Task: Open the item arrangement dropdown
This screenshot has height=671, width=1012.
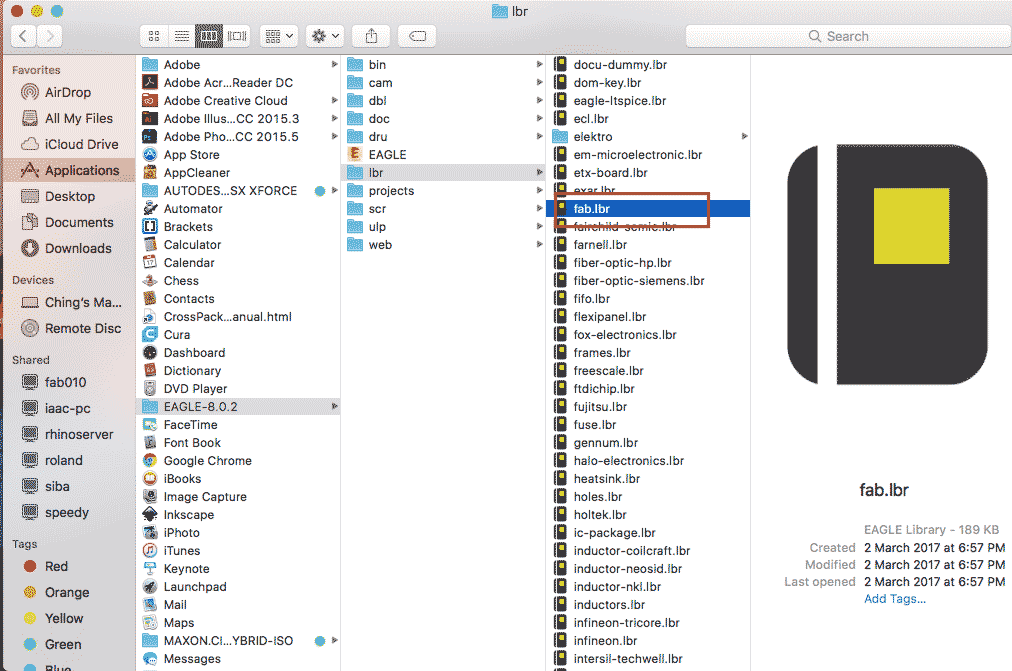Action: pos(279,36)
